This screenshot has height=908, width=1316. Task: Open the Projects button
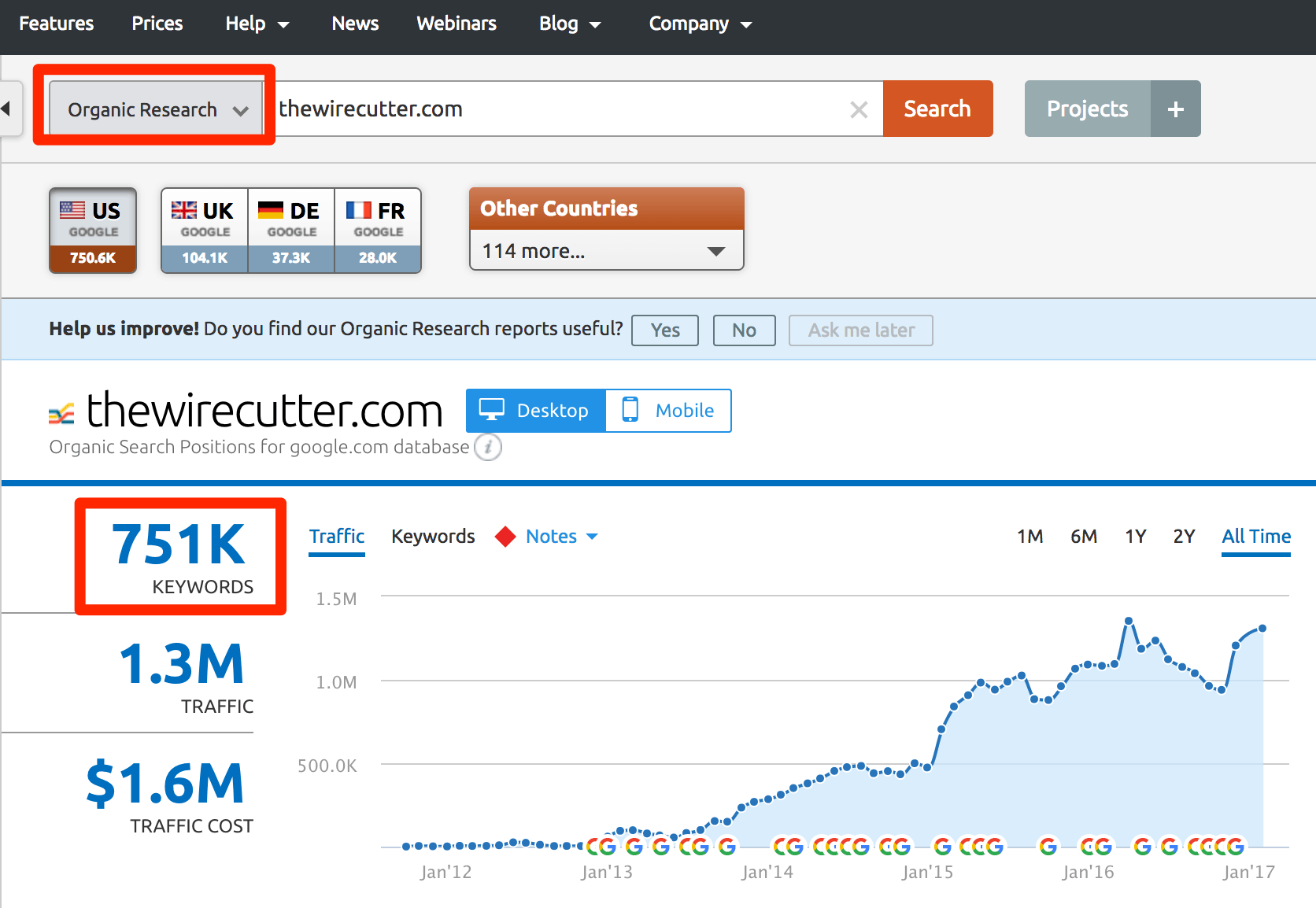click(x=1088, y=109)
